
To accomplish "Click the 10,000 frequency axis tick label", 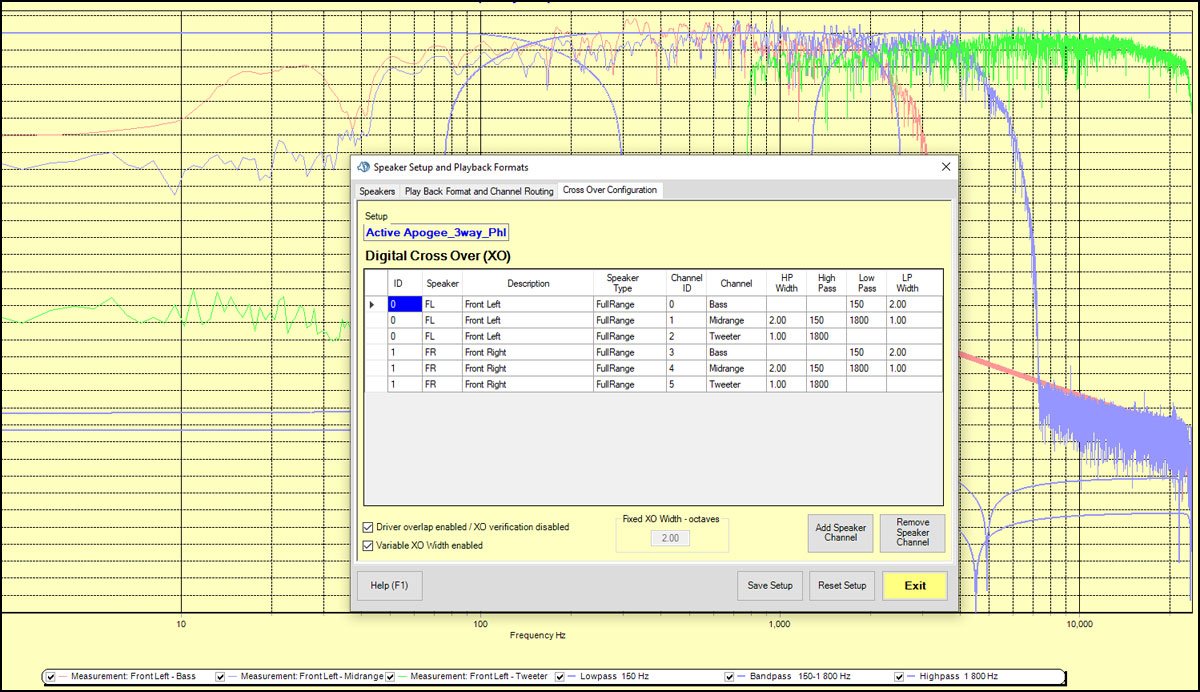I will tap(1078, 624).
